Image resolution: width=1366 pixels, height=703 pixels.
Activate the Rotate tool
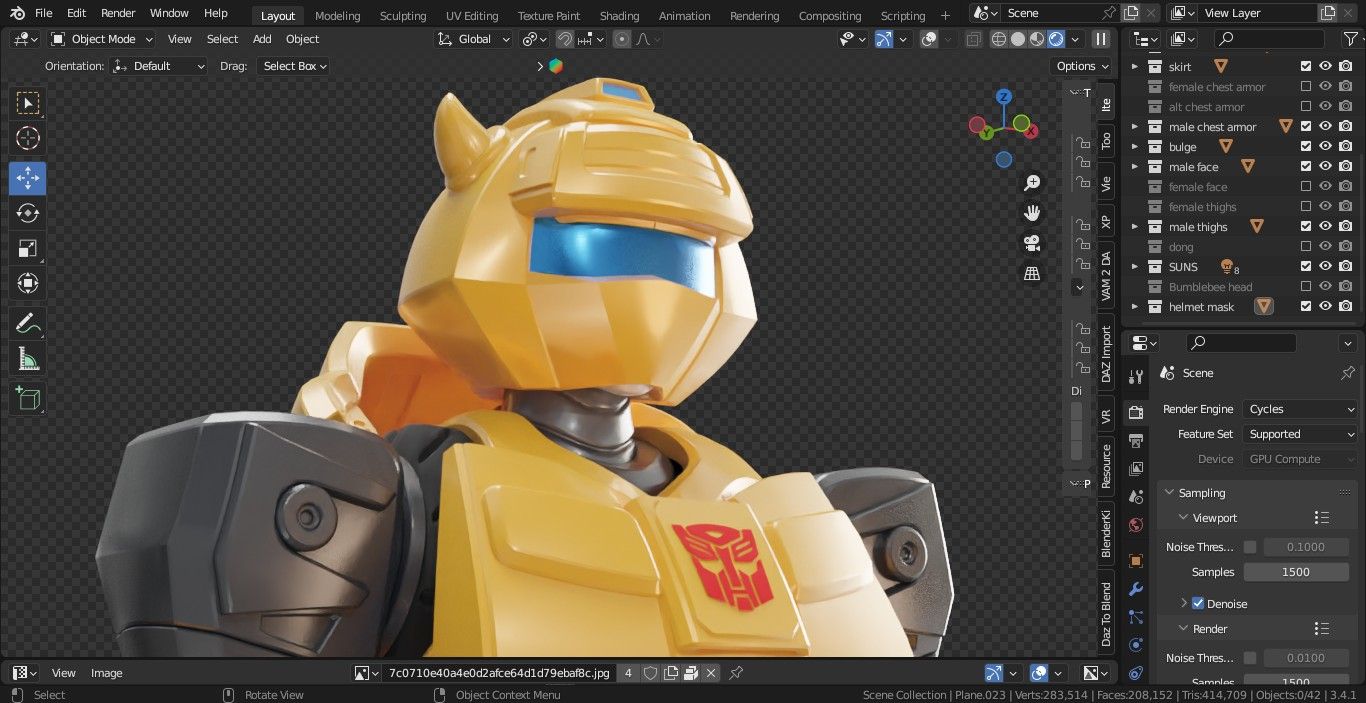pyautogui.click(x=28, y=213)
